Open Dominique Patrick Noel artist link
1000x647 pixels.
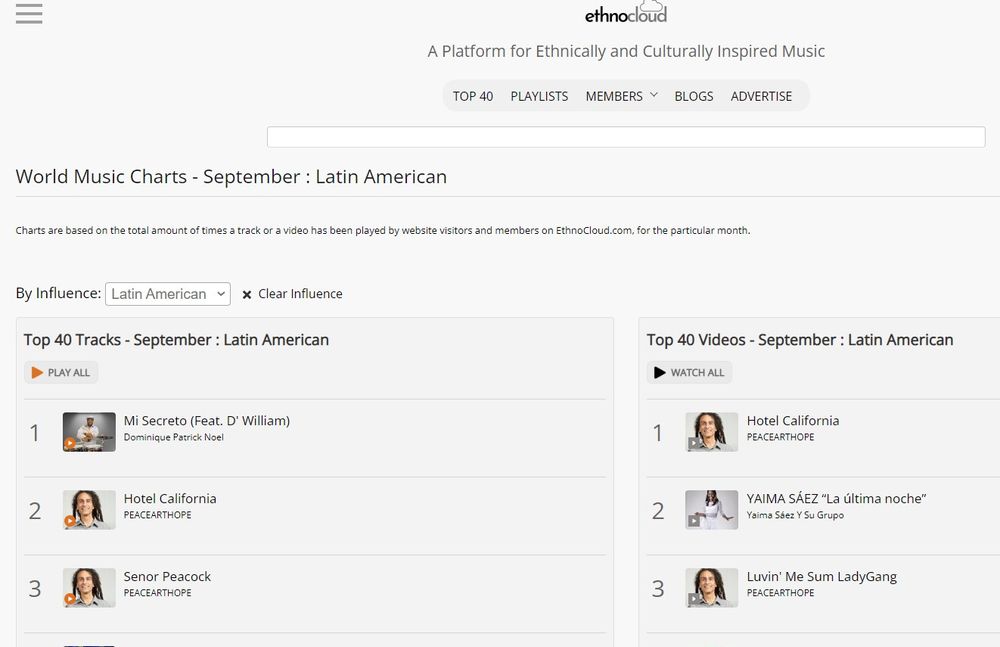click(x=174, y=437)
